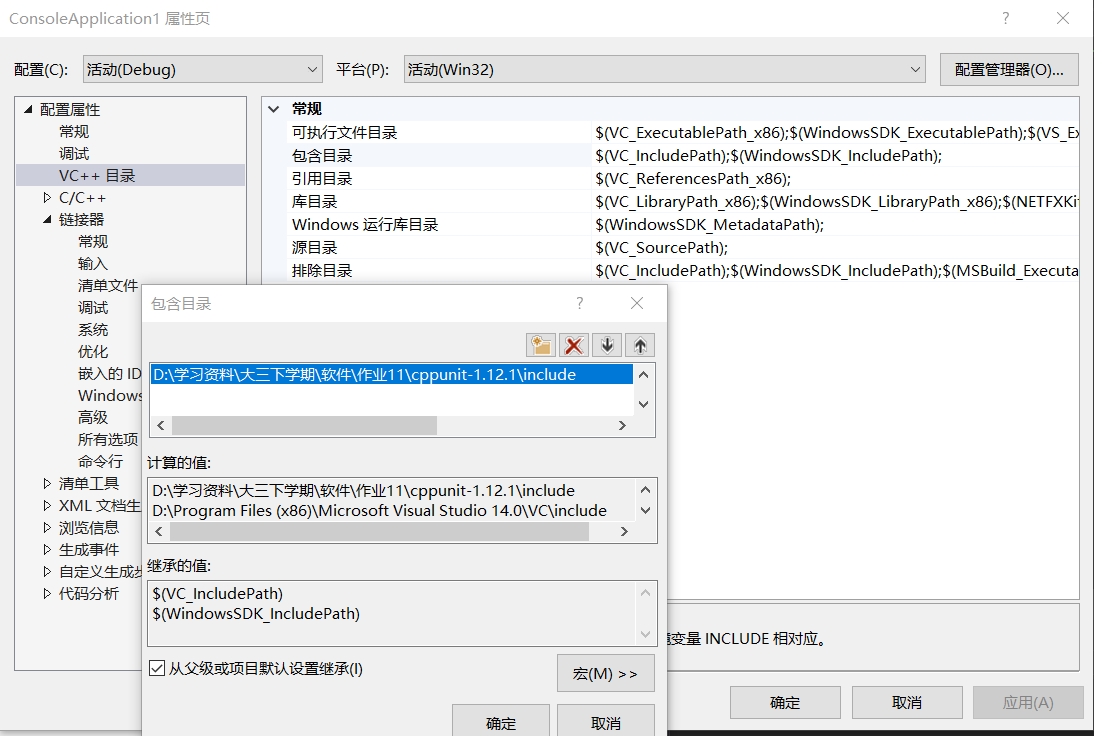
Task: Expand the C/C++ tree node
Action: [x=45, y=197]
